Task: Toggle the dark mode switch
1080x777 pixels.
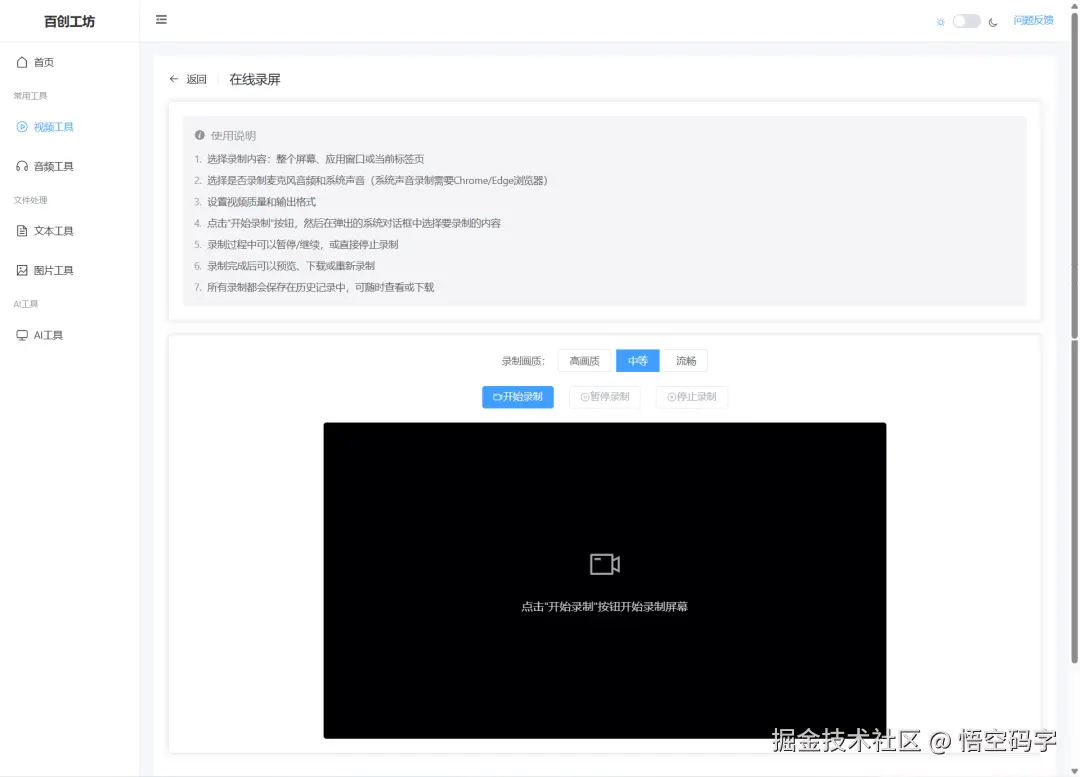Action: coord(964,19)
